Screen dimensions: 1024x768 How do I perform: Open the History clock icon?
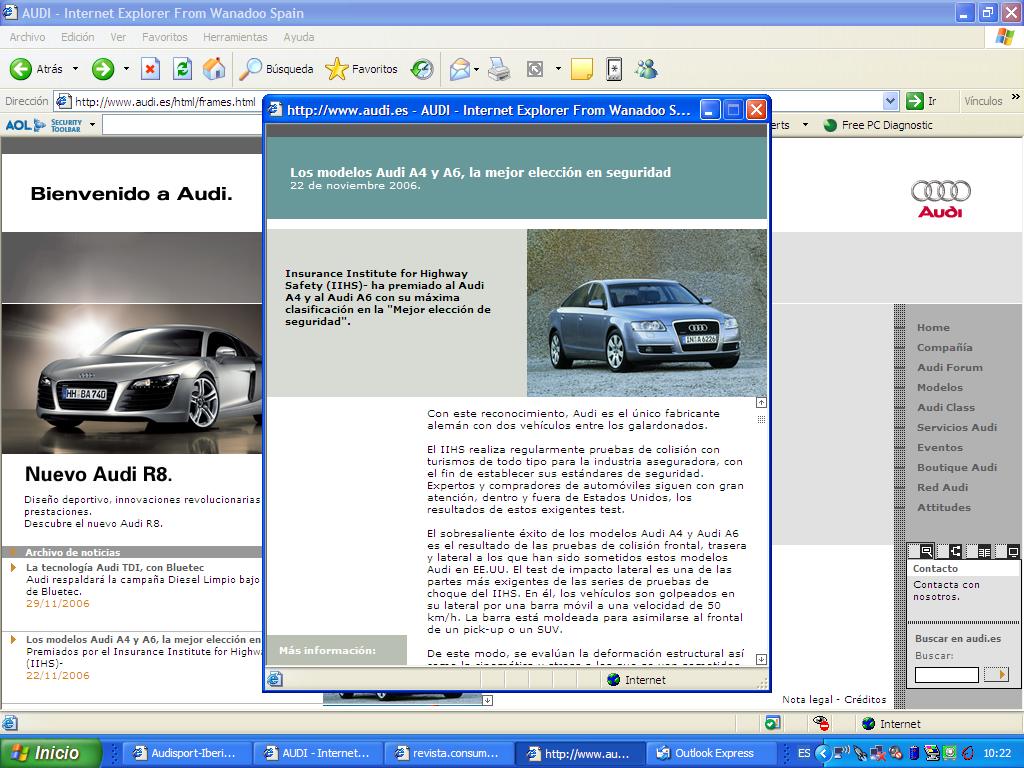pos(422,69)
